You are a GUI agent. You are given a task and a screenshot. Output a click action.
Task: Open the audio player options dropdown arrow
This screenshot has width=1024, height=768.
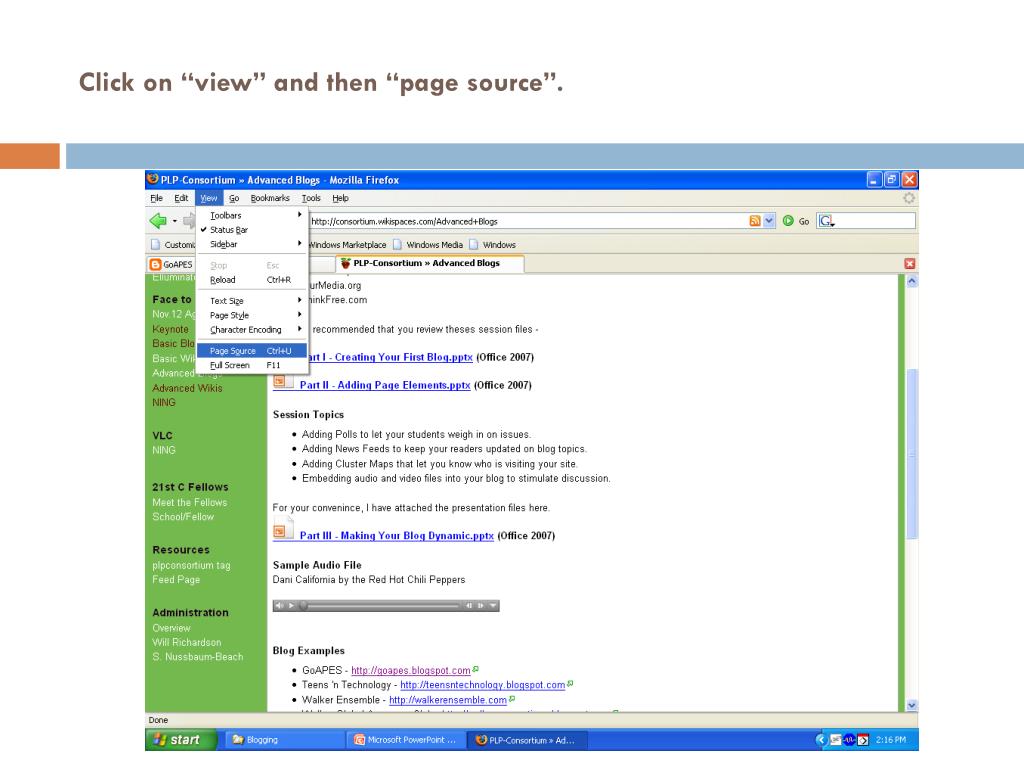pyautogui.click(x=493, y=606)
